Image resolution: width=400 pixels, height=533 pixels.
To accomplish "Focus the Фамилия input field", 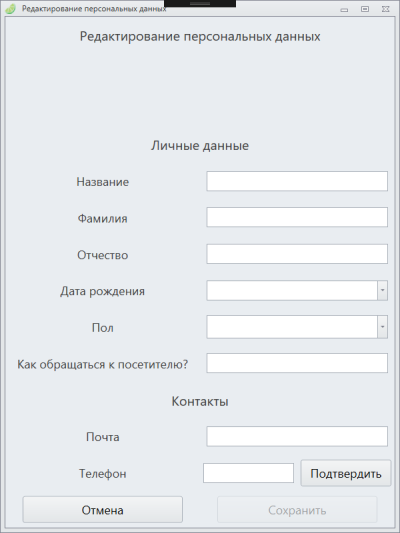I will click(297, 217).
